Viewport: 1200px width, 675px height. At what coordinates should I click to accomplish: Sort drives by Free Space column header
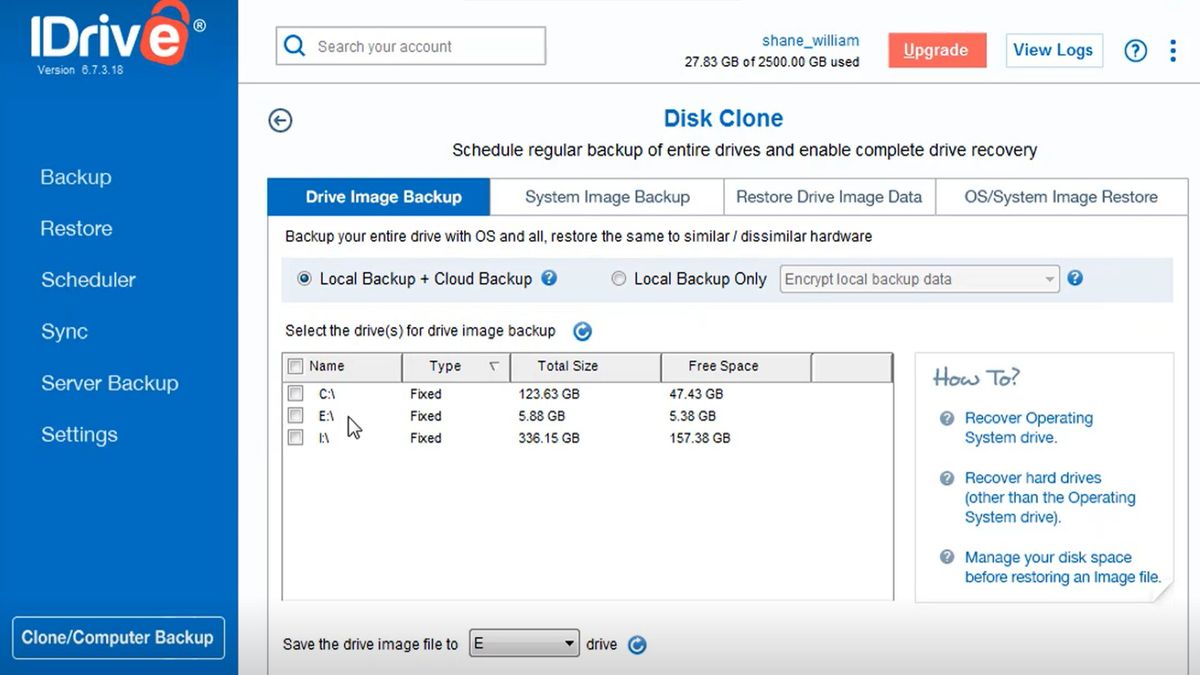point(736,366)
